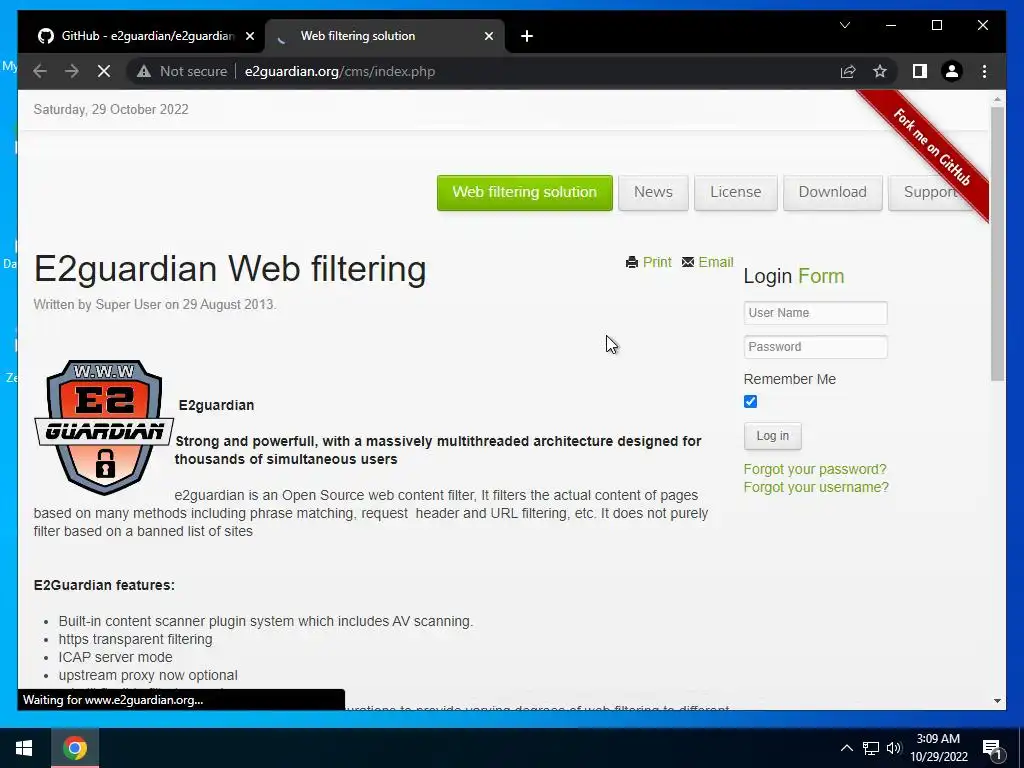1024x768 pixels.
Task: Open the tab search chevron
Action: pyautogui.click(x=845, y=25)
